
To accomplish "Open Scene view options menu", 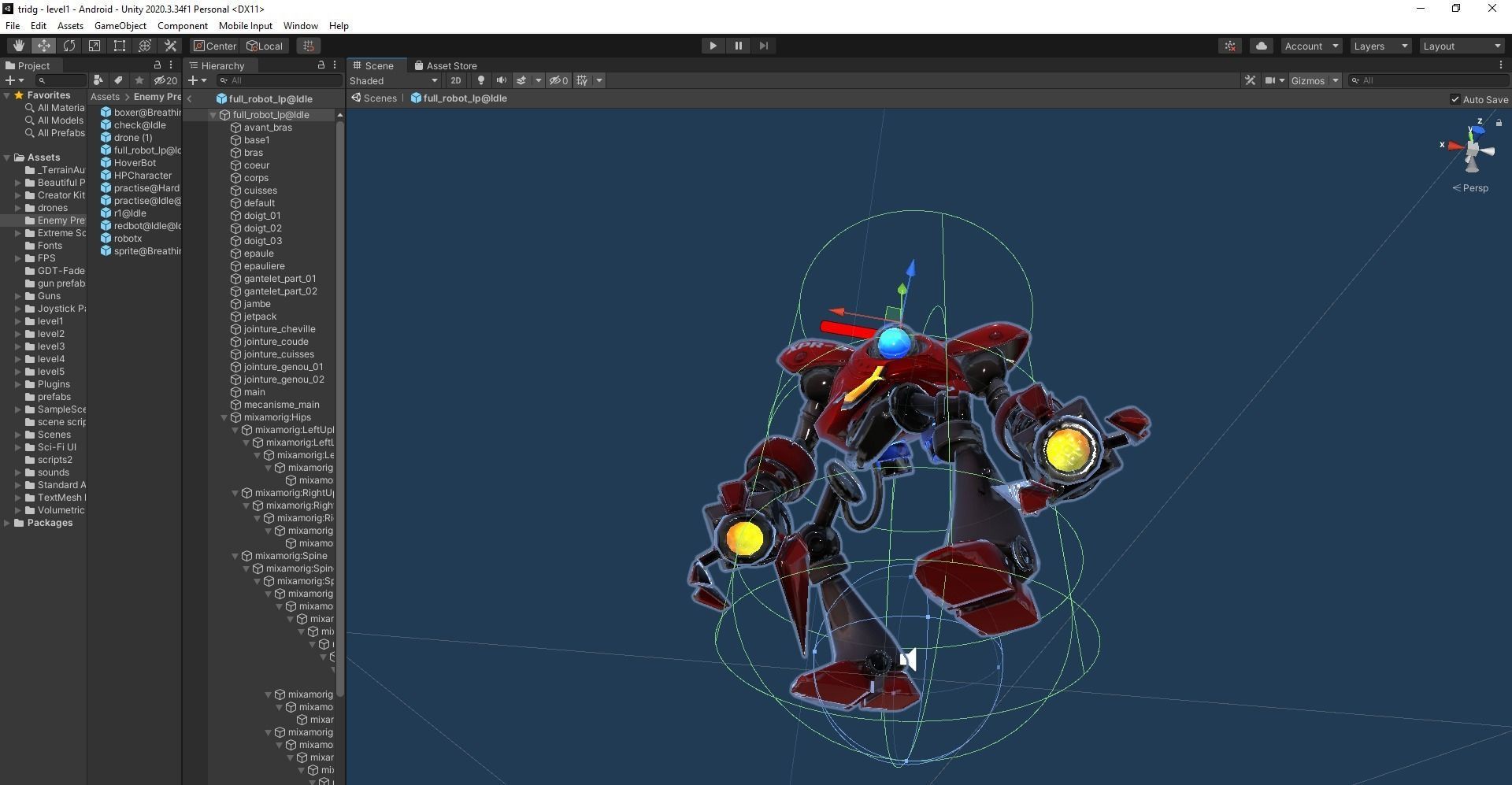I will coord(1500,65).
